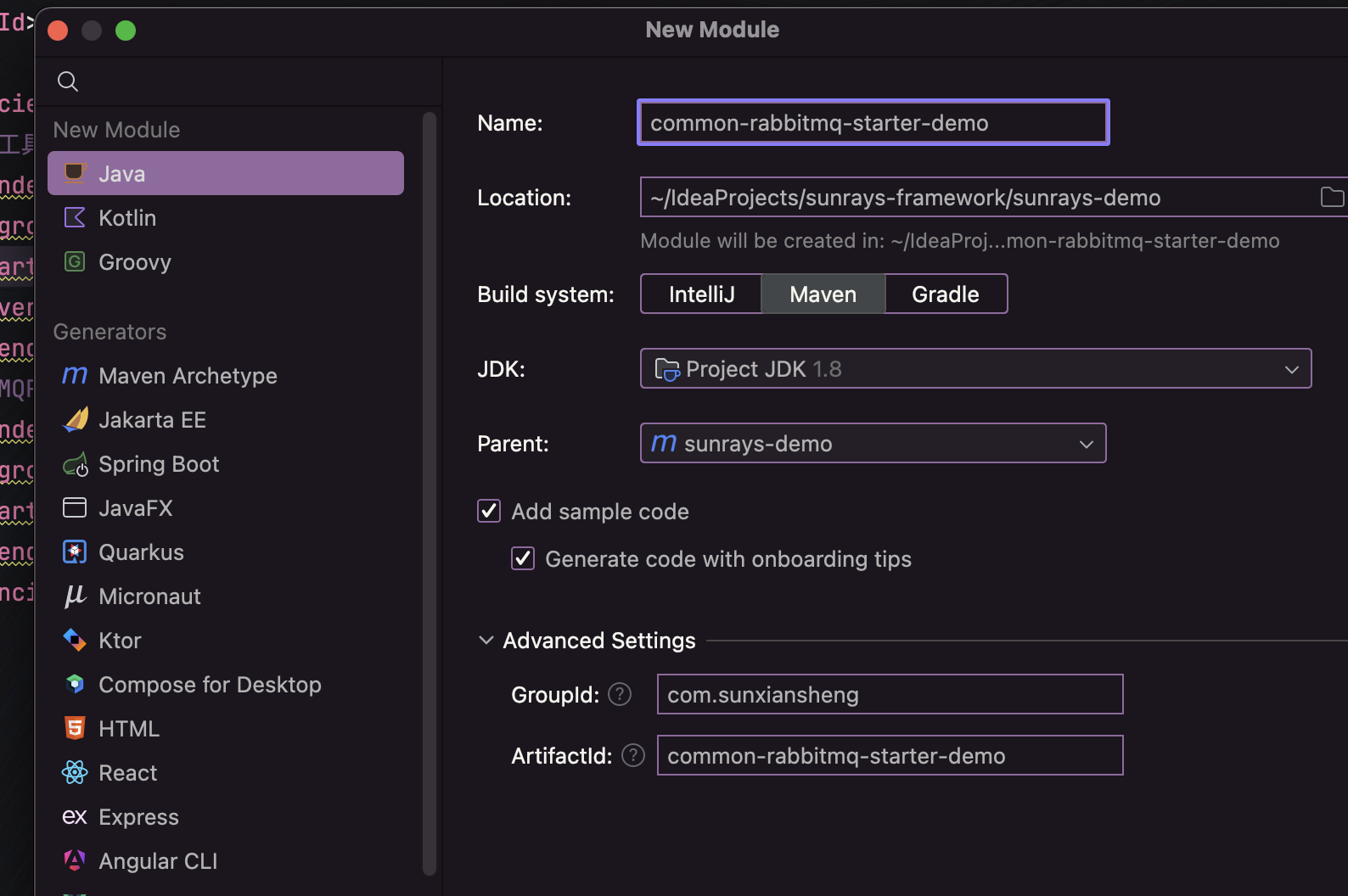Screen dimensions: 1348x896
Task: Select the Groovy logo icon
Action: point(75,261)
